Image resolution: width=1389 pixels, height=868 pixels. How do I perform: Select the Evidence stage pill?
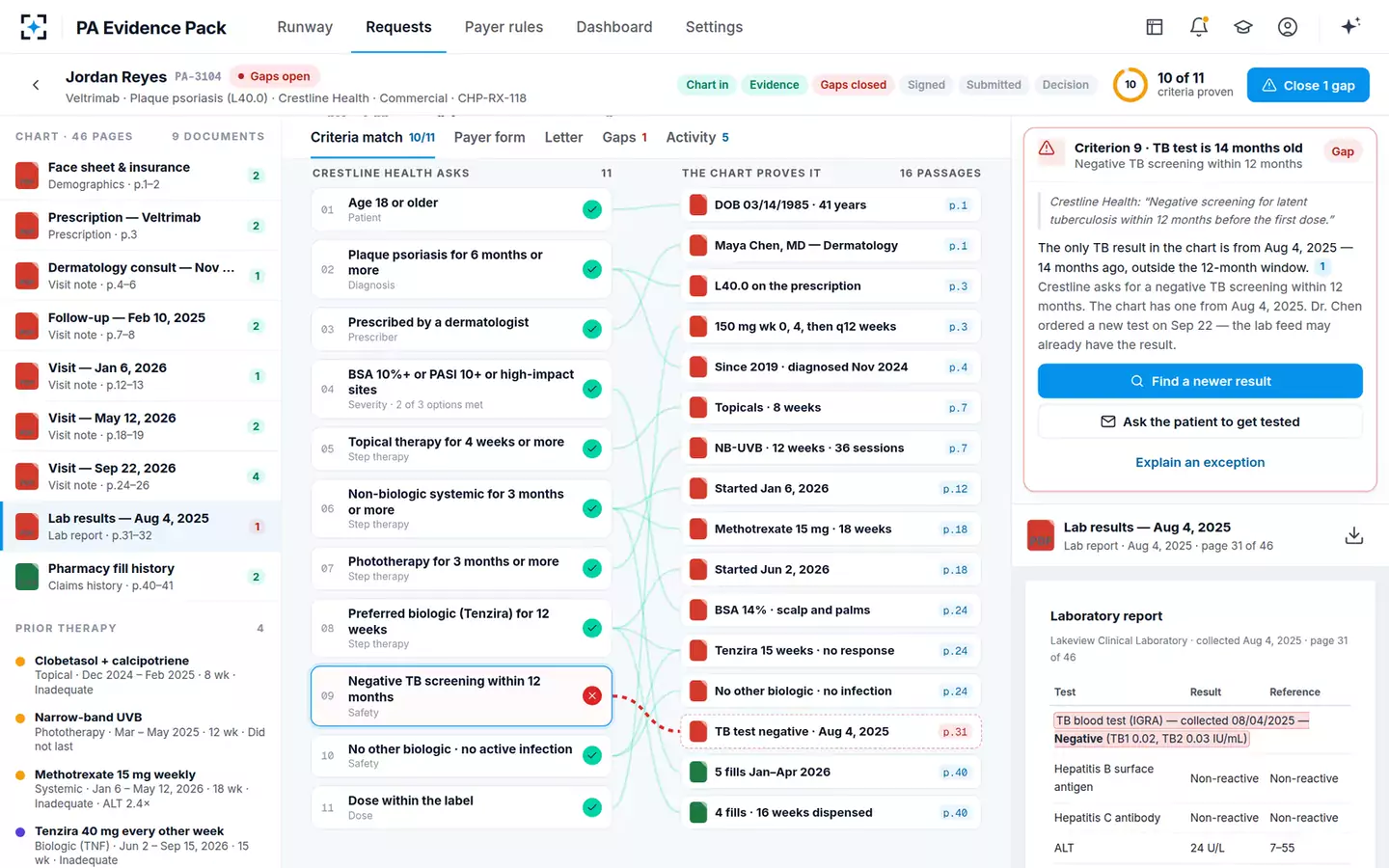point(775,85)
